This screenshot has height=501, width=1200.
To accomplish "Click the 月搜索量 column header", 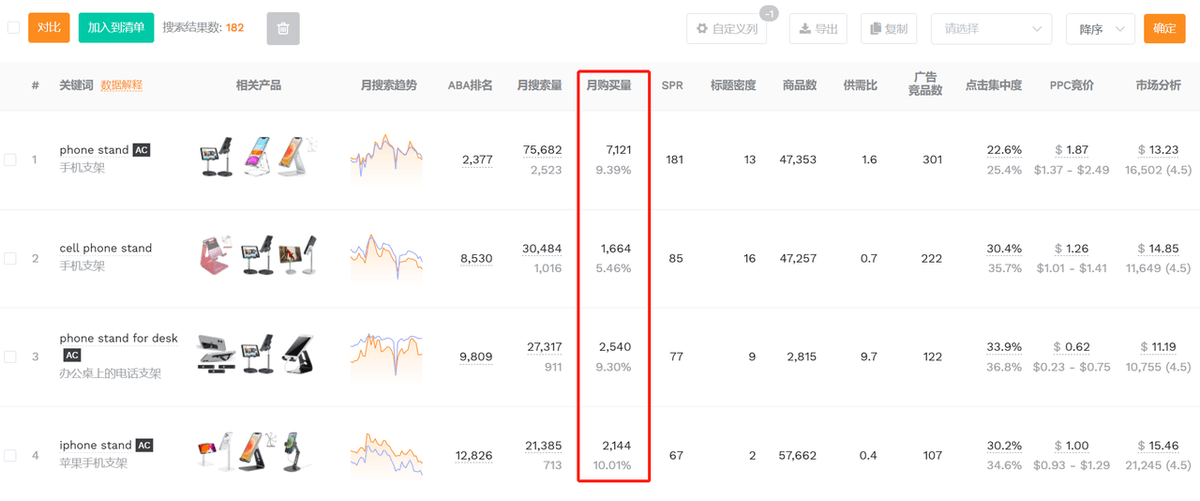I will pyautogui.click(x=539, y=86).
